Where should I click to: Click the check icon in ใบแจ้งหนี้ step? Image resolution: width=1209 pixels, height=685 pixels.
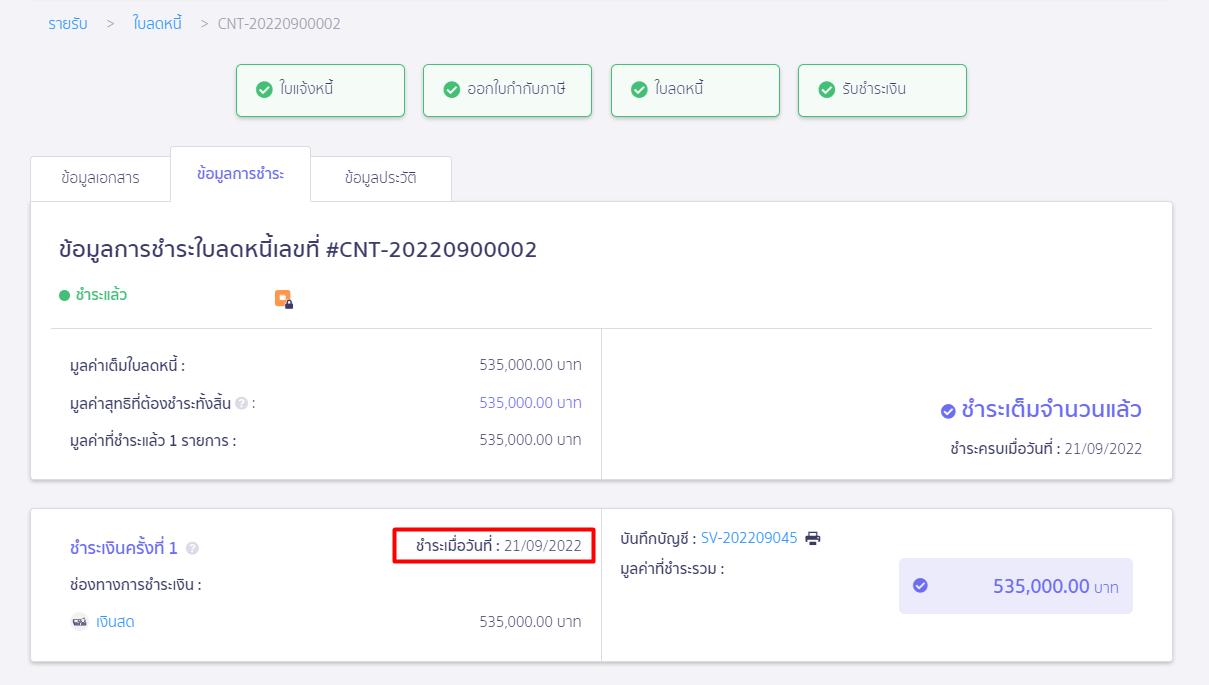(x=264, y=90)
